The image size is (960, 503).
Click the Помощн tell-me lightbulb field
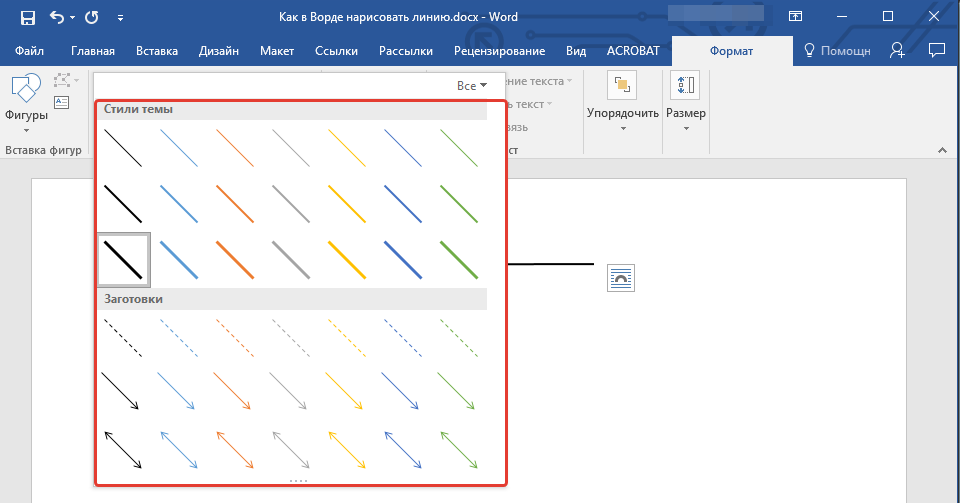tap(837, 51)
